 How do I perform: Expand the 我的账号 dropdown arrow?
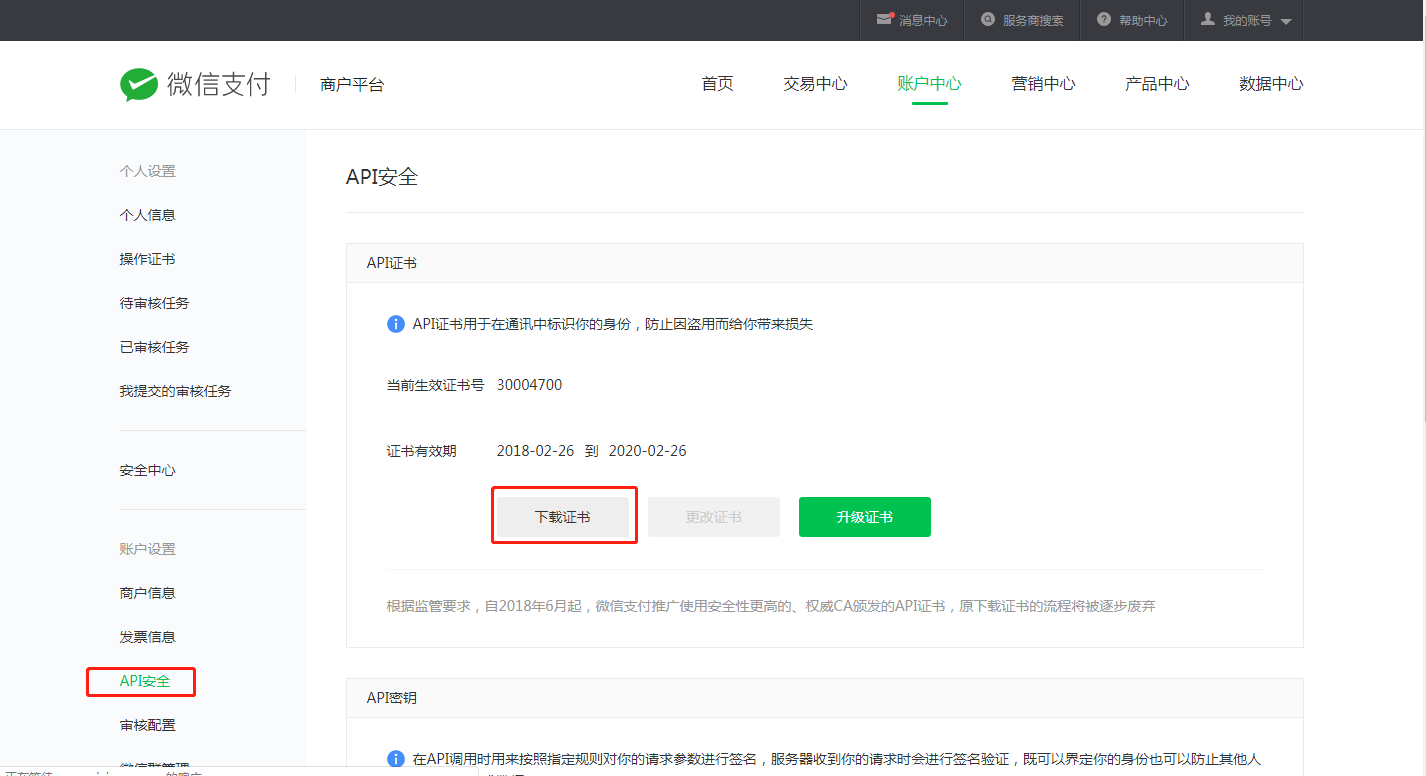[x=1286, y=21]
